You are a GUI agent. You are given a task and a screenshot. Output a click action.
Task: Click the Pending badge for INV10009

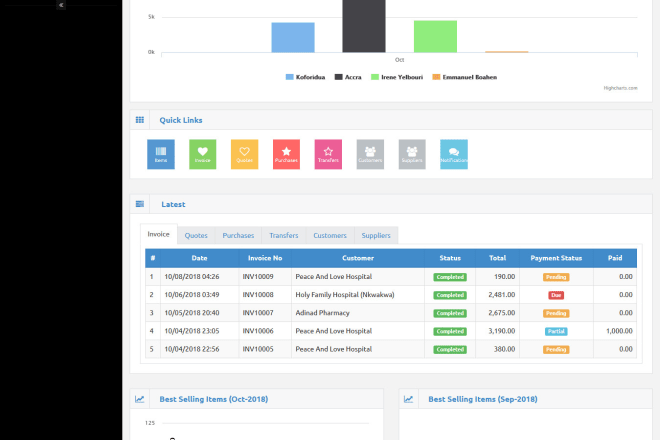pos(556,277)
